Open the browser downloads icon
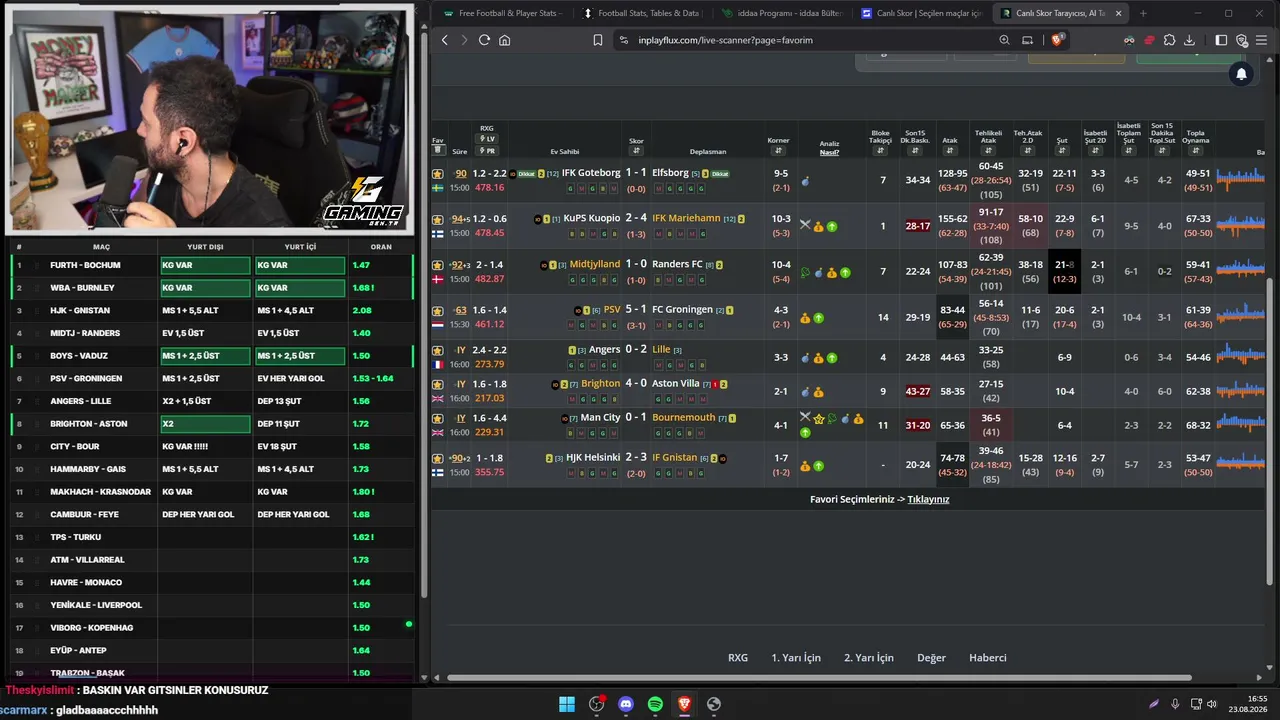This screenshot has height=720, width=1280. point(1189,40)
